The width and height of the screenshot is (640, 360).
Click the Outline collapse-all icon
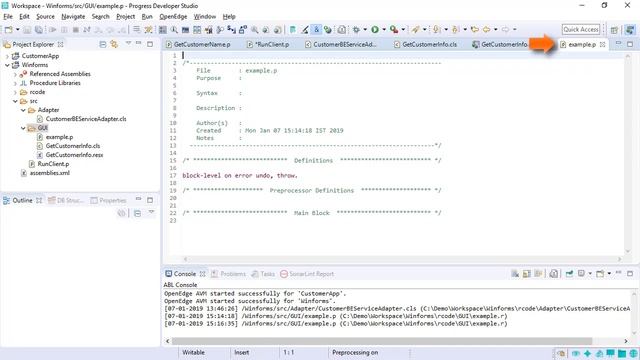(137, 213)
